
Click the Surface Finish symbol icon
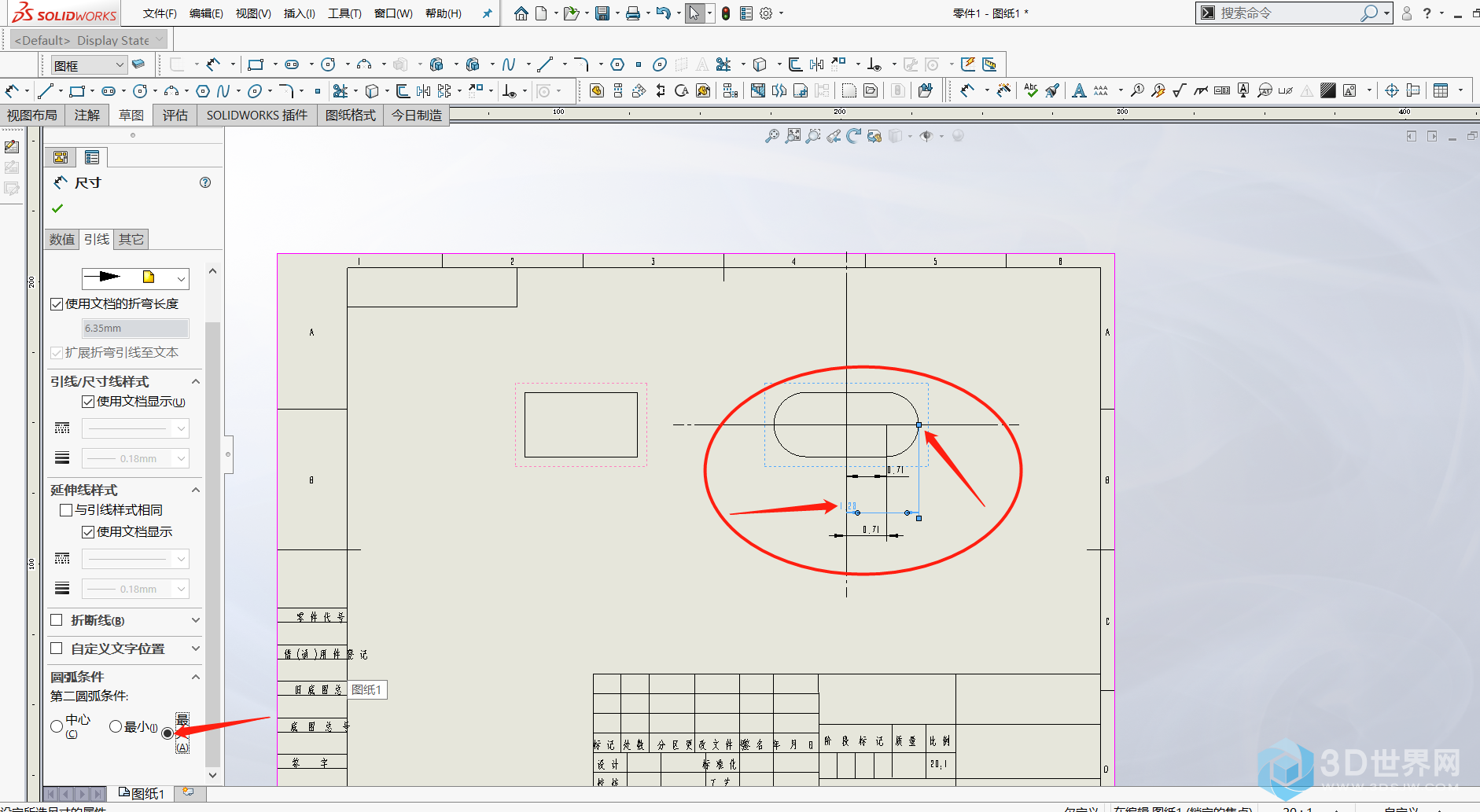point(1179,90)
